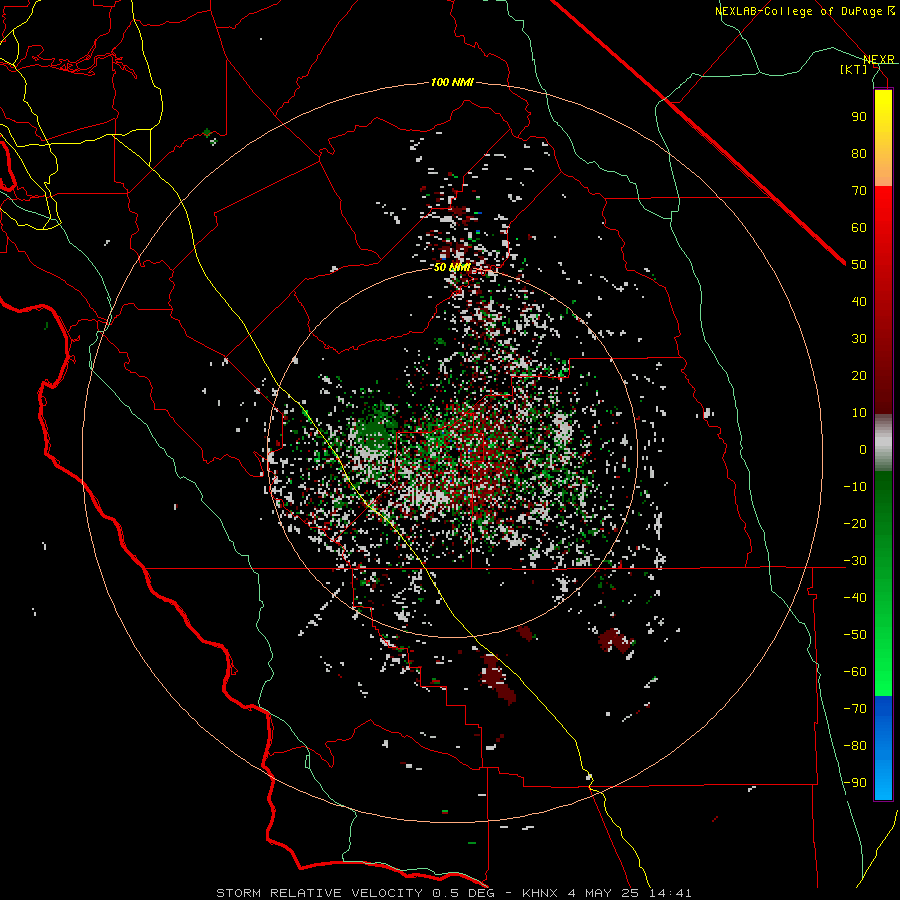Click the 80 value on the velocity scale
The image size is (900, 900).
coord(859,154)
